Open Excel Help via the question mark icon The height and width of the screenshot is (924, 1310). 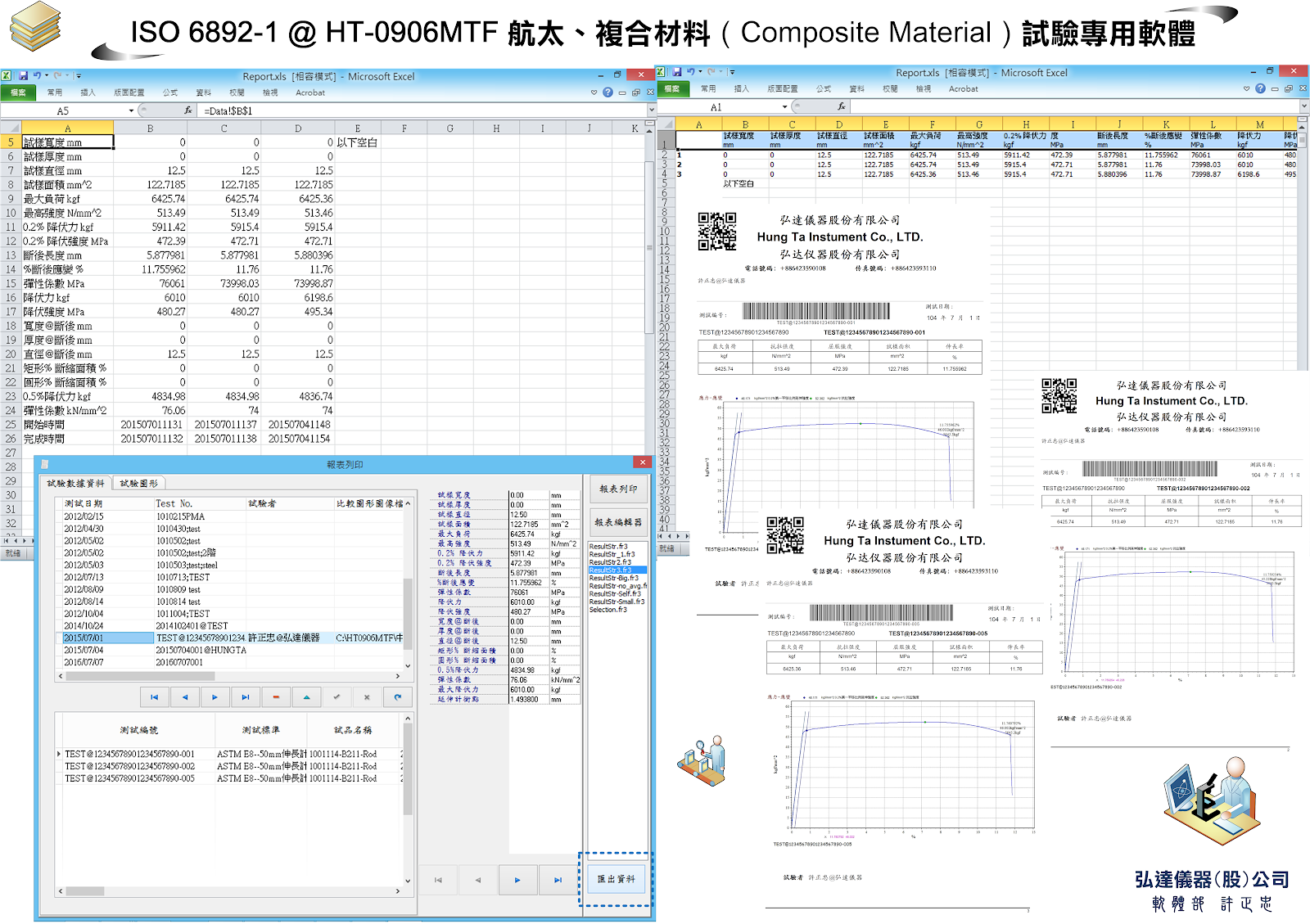click(x=608, y=92)
